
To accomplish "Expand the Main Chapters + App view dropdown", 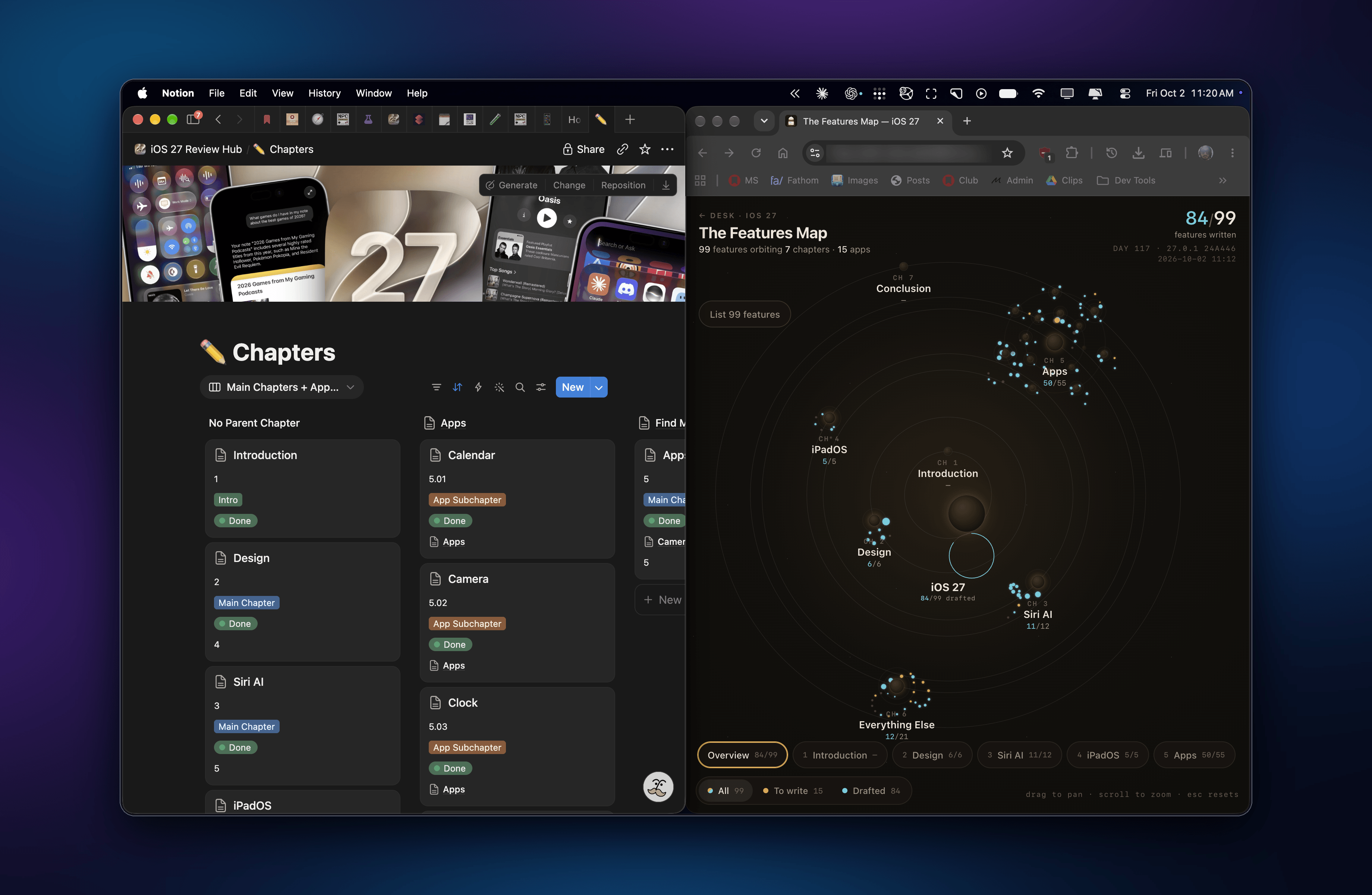I will pos(282,387).
